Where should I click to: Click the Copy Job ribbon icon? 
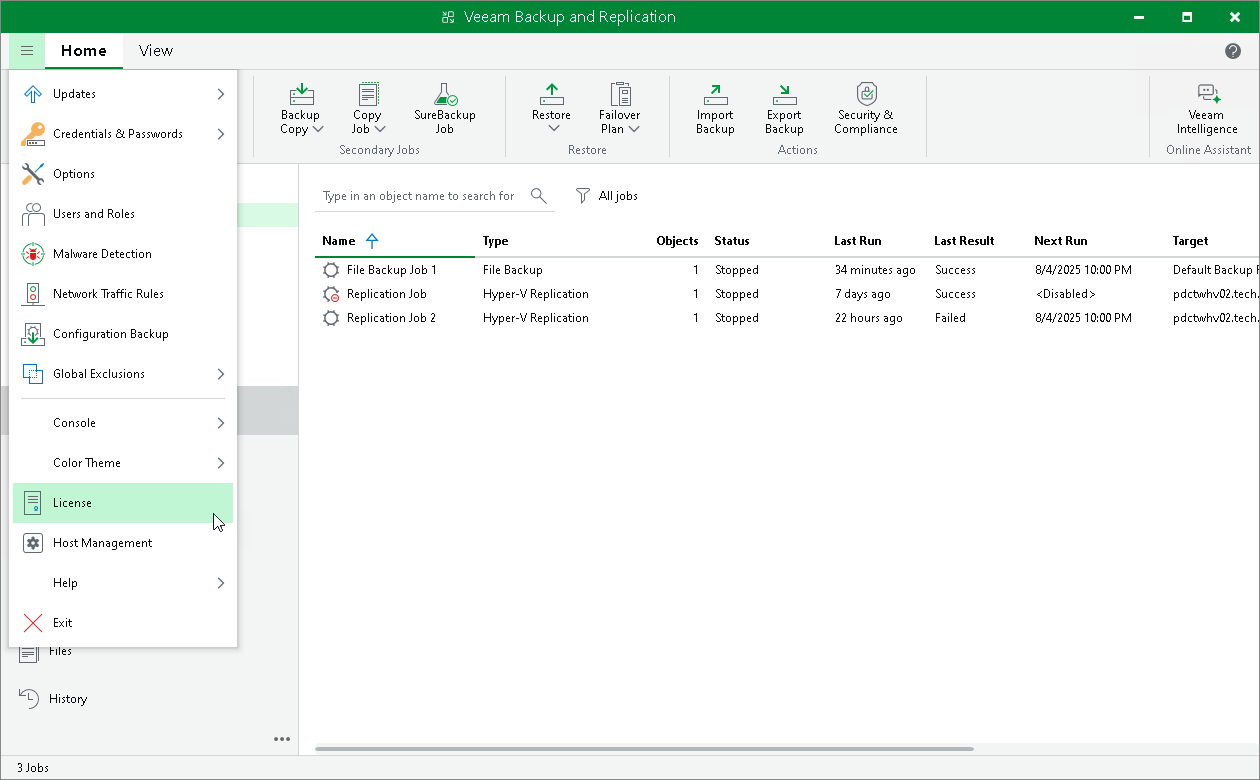click(x=368, y=94)
